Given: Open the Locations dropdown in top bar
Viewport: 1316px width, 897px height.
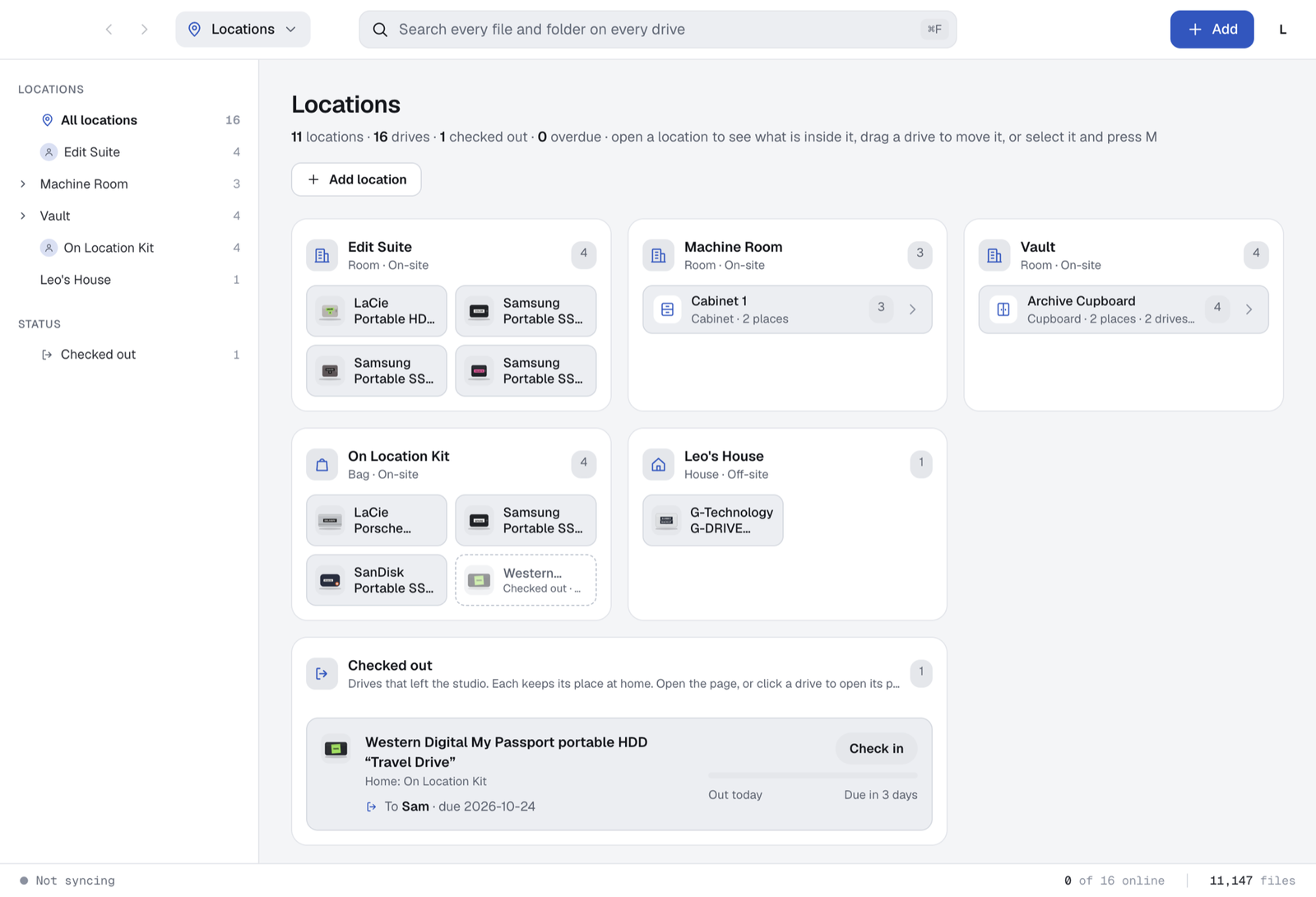Looking at the screenshot, I should tap(243, 30).
